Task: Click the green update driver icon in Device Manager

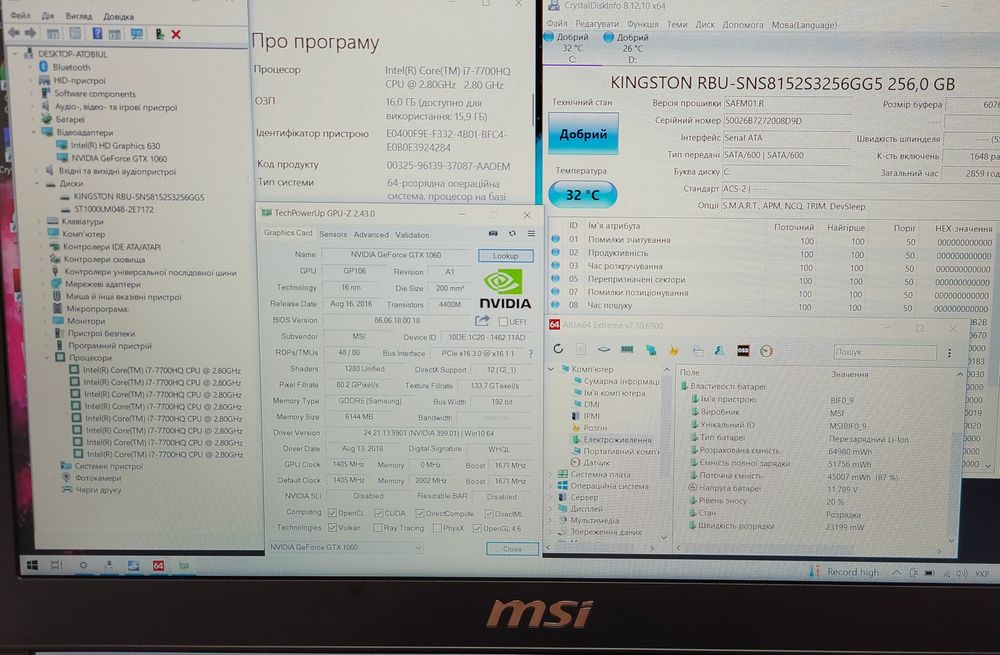Action: pyautogui.click(x=159, y=34)
